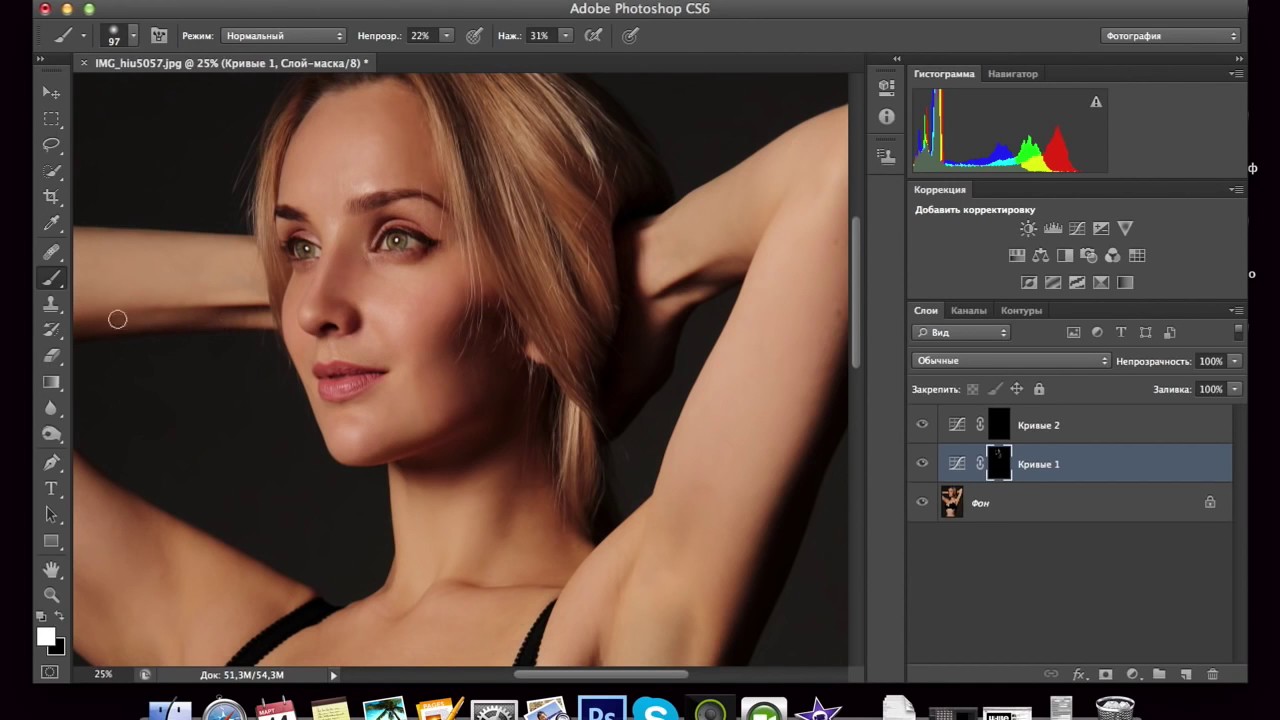Screen dimensions: 1280x720
Task: Select the Lasso tool
Action: tap(51, 145)
